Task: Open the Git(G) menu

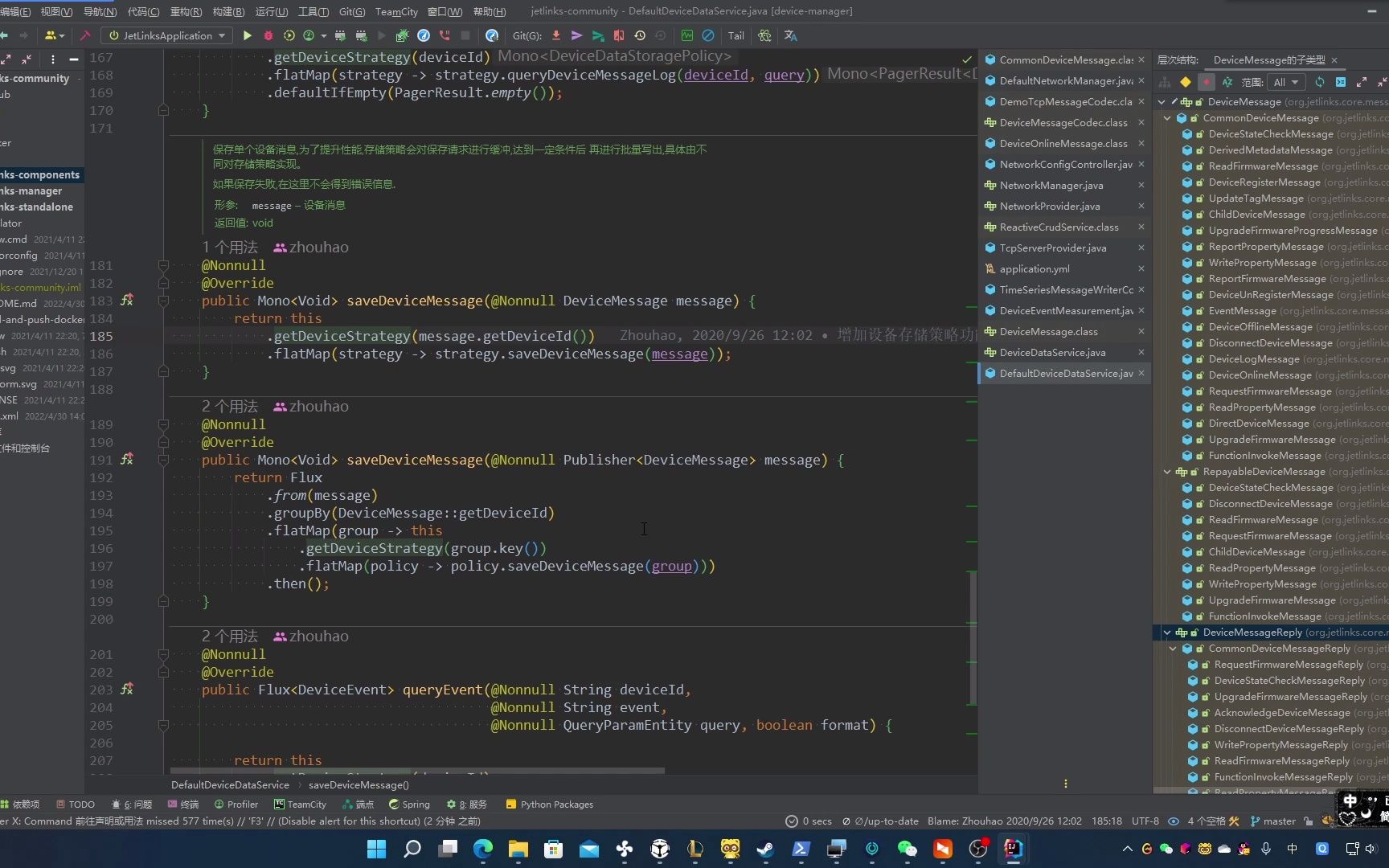Action: pyautogui.click(x=352, y=11)
